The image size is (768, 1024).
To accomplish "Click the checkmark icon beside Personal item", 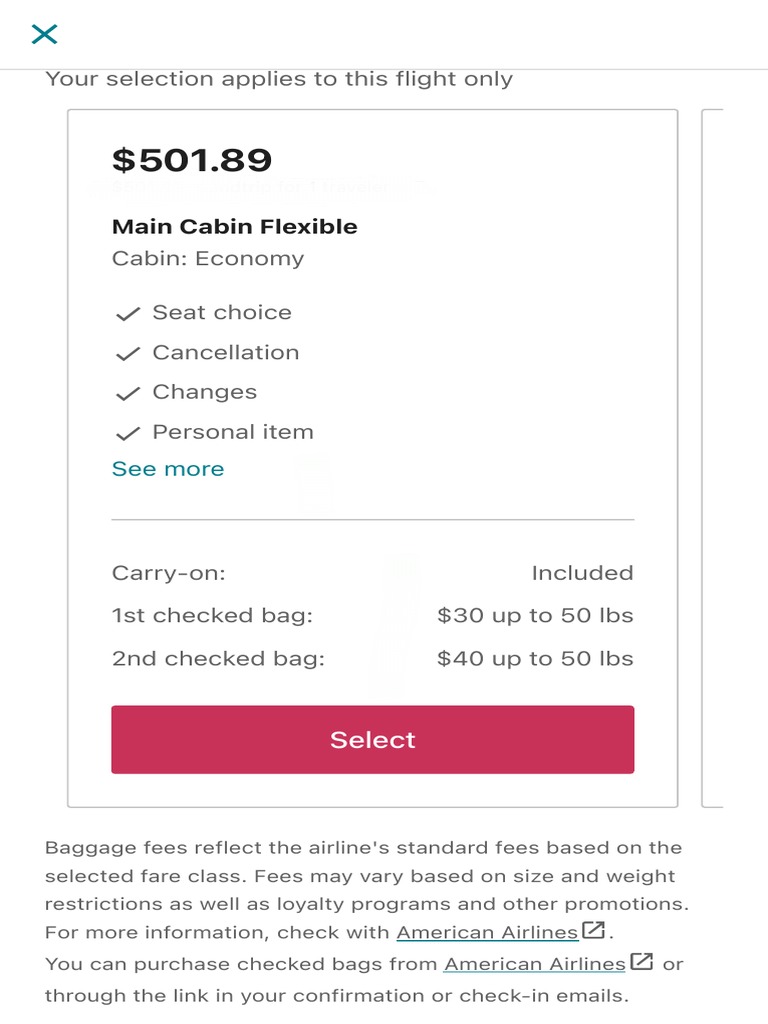I will [127, 434].
